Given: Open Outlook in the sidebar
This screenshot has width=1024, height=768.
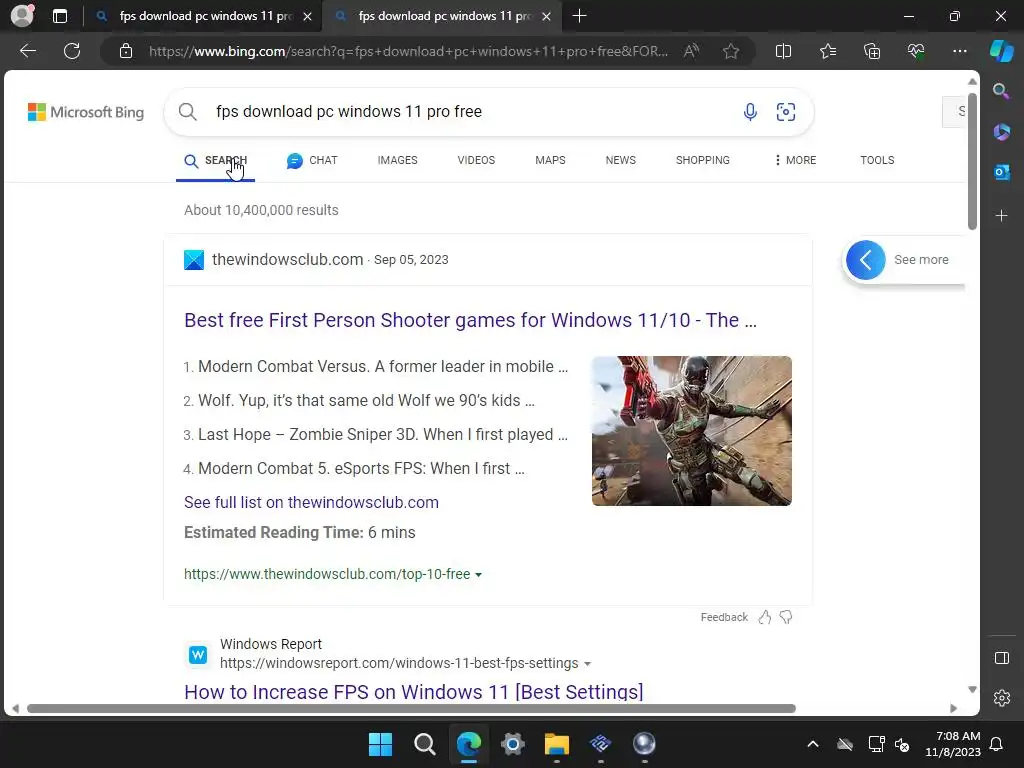Looking at the screenshot, I should click(x=1001, y=172).
